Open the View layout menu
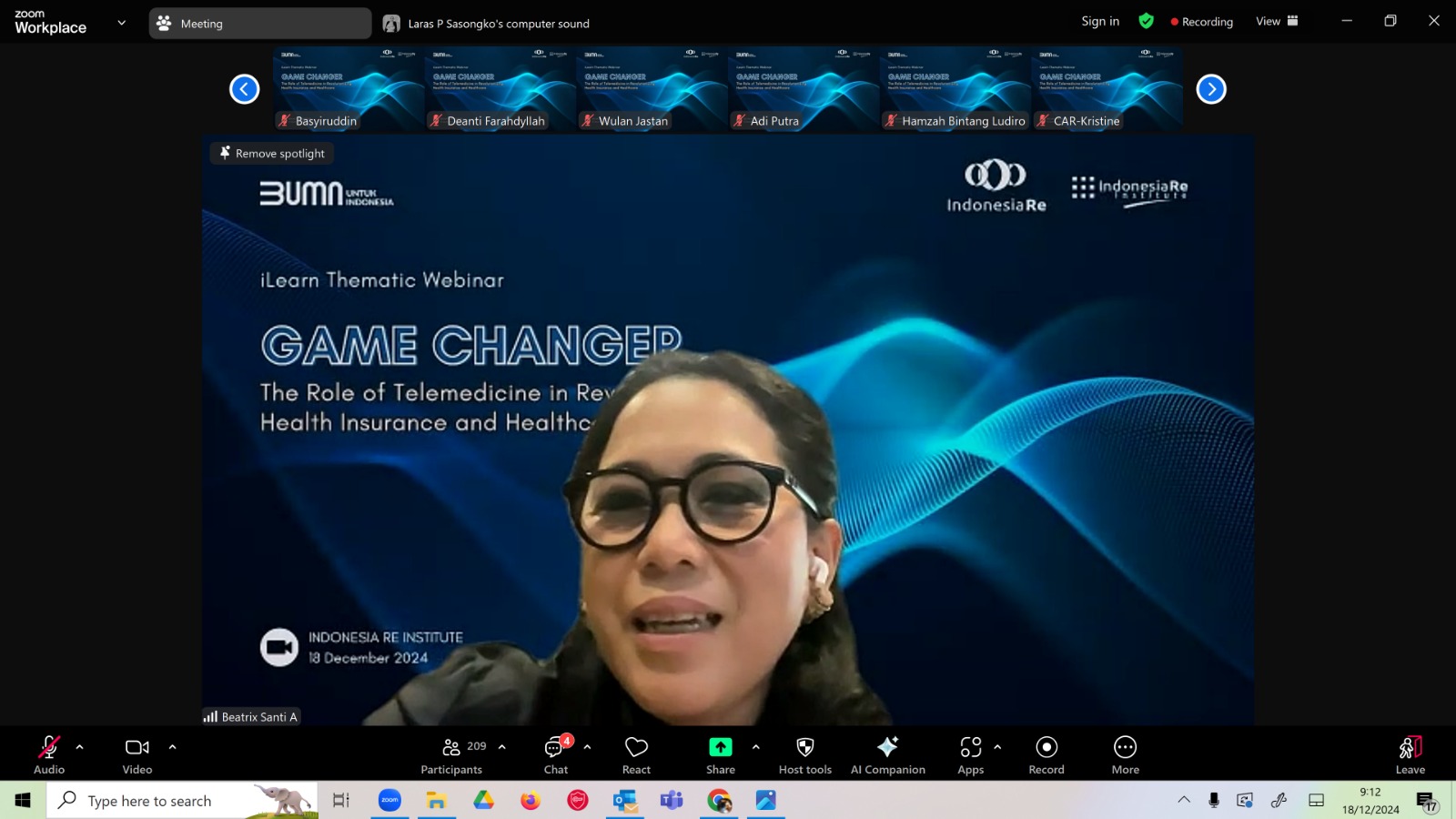 click(x=1277, y=21)
